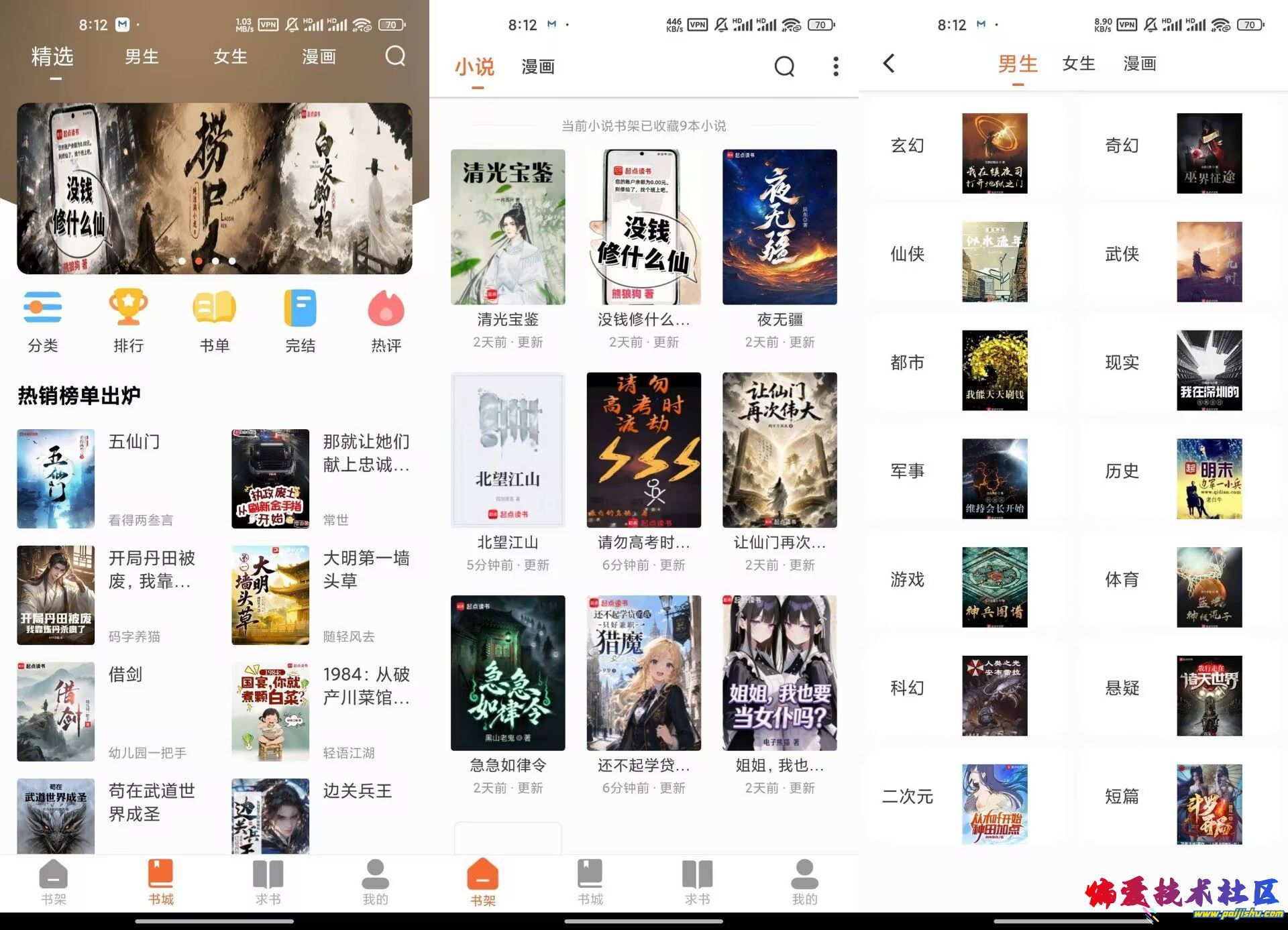The height and width of the screenshot is (930, 1288).
Task: Open the 仙侠 category
Action: pos(966,262)
